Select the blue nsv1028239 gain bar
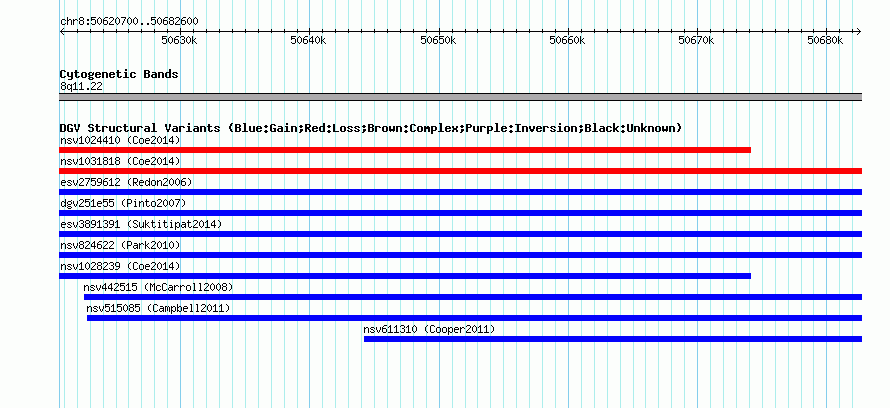The image size is (890, 408). pos(405,276)
